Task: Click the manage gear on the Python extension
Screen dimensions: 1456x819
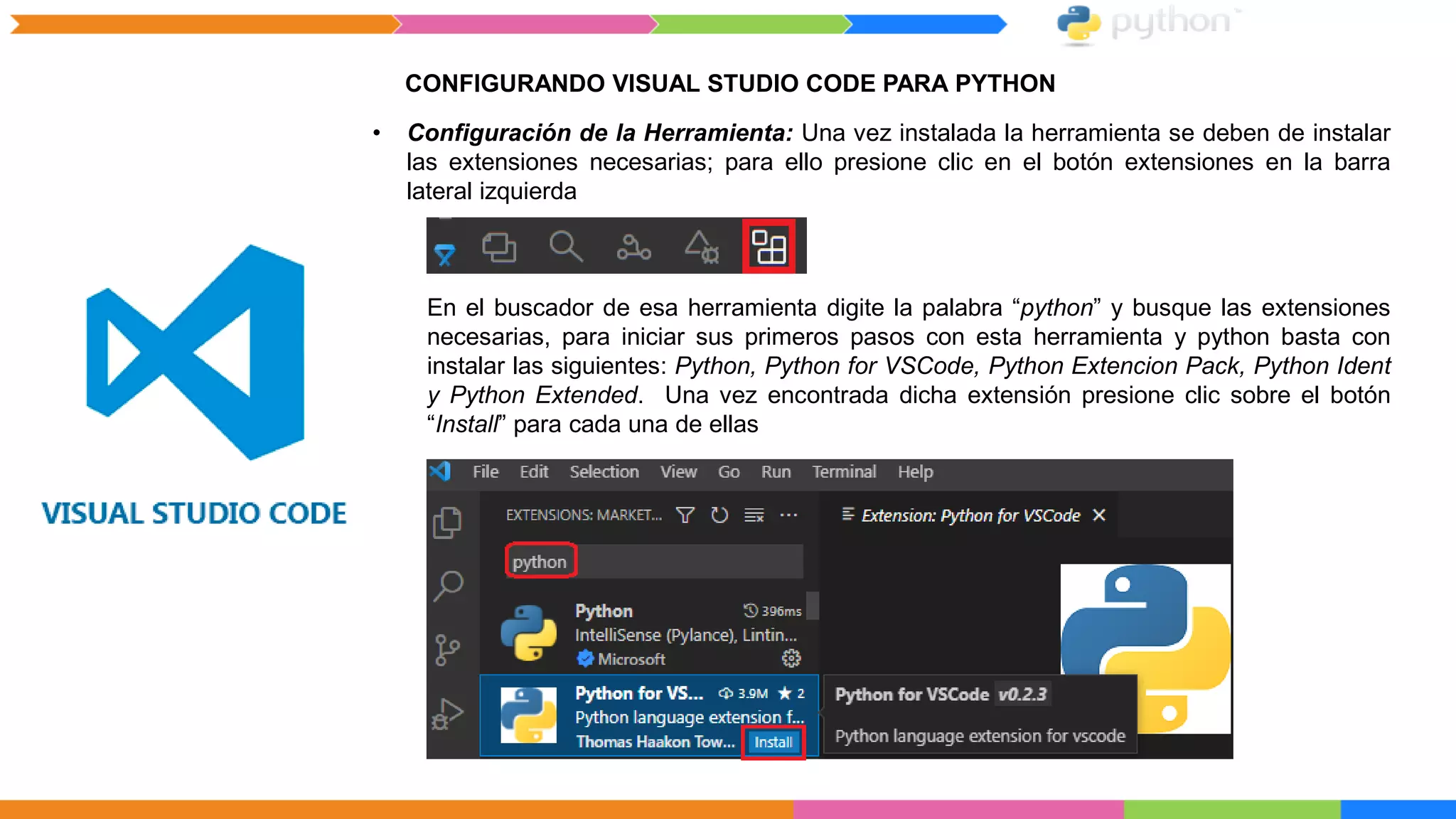Action: [791, 658]
